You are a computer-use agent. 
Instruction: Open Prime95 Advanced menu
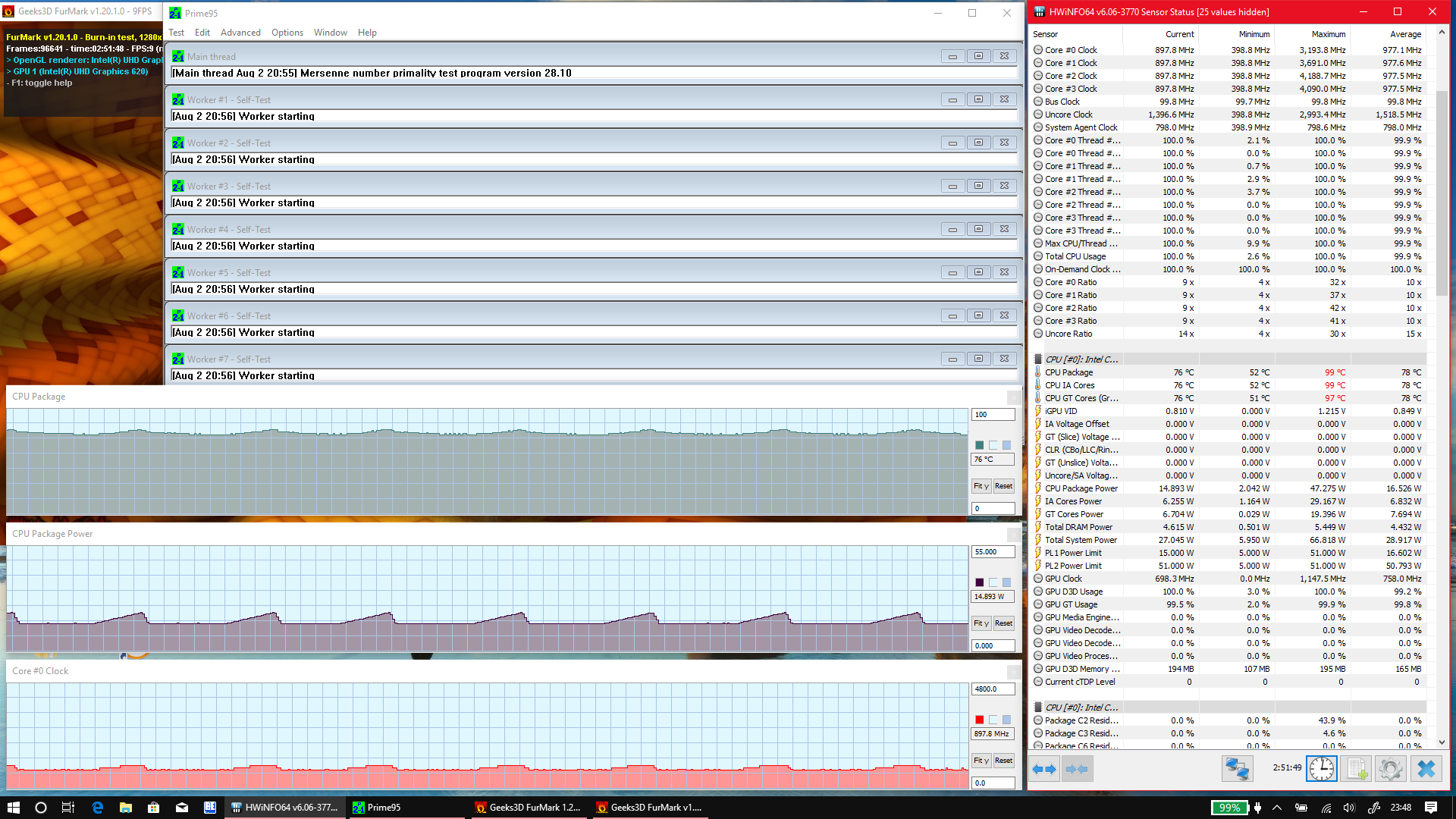click(240, 33)
